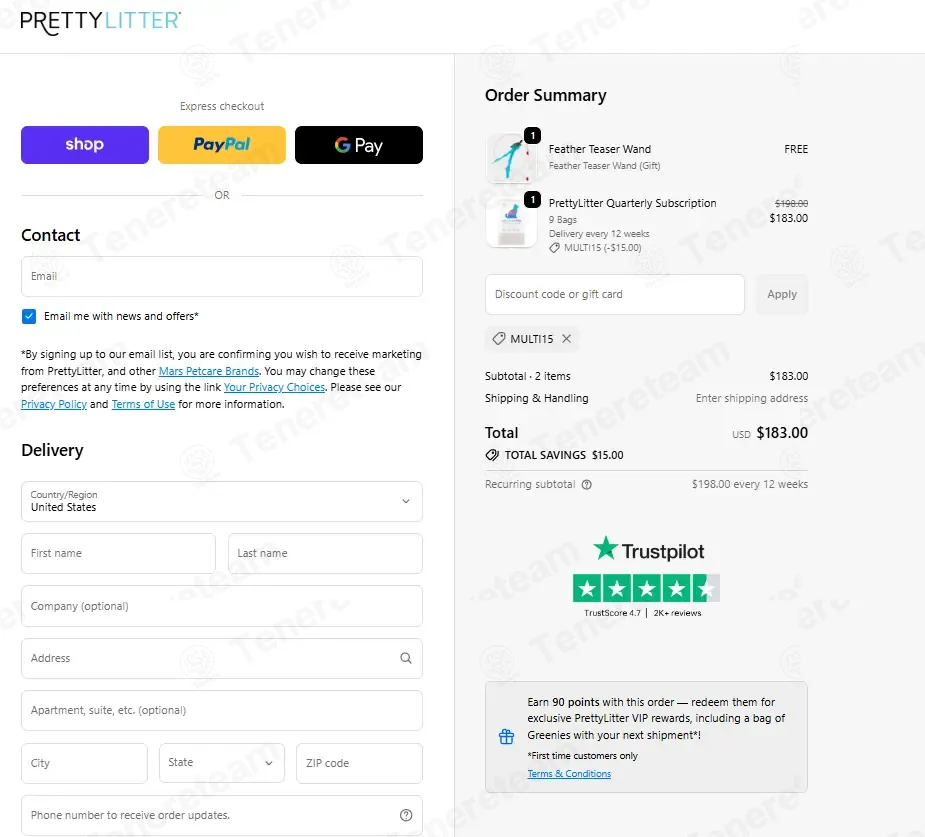
Task: Click the address search magnifier icon
Action: [406, 658]
